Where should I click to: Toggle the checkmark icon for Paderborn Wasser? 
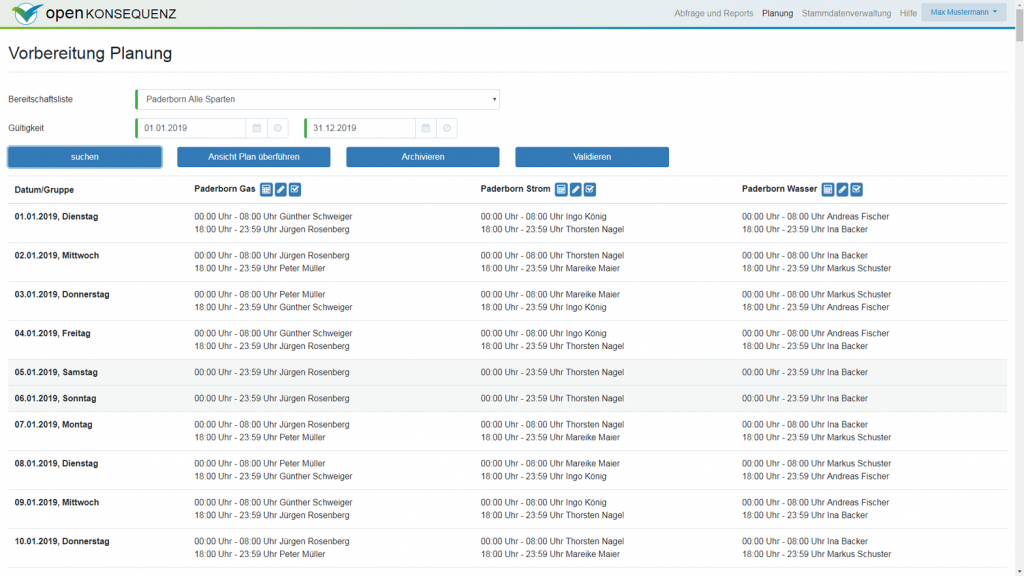pos(856,189)
